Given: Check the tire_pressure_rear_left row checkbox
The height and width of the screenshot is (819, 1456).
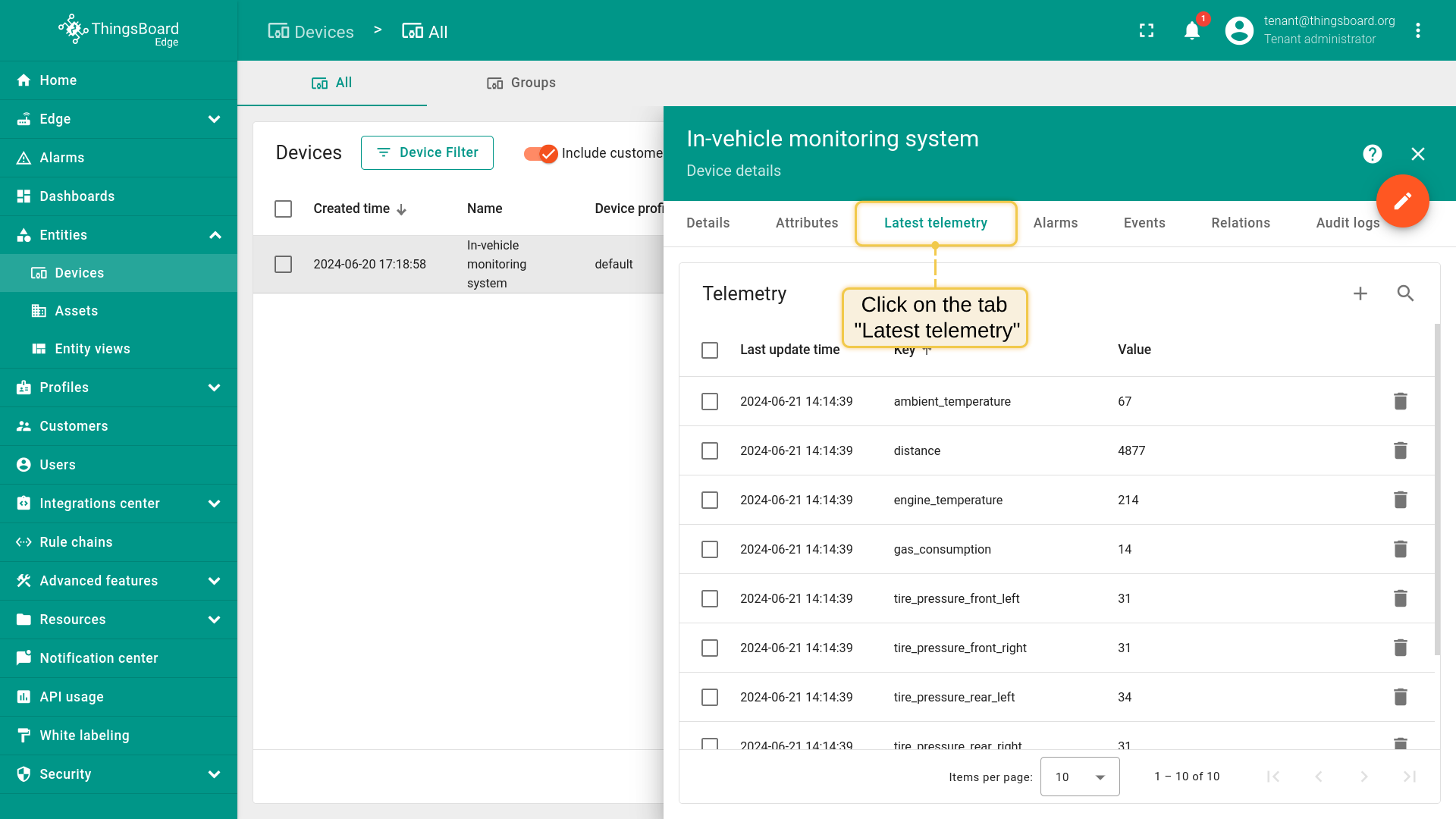Looking at the screenshot, I should (710, 697).
